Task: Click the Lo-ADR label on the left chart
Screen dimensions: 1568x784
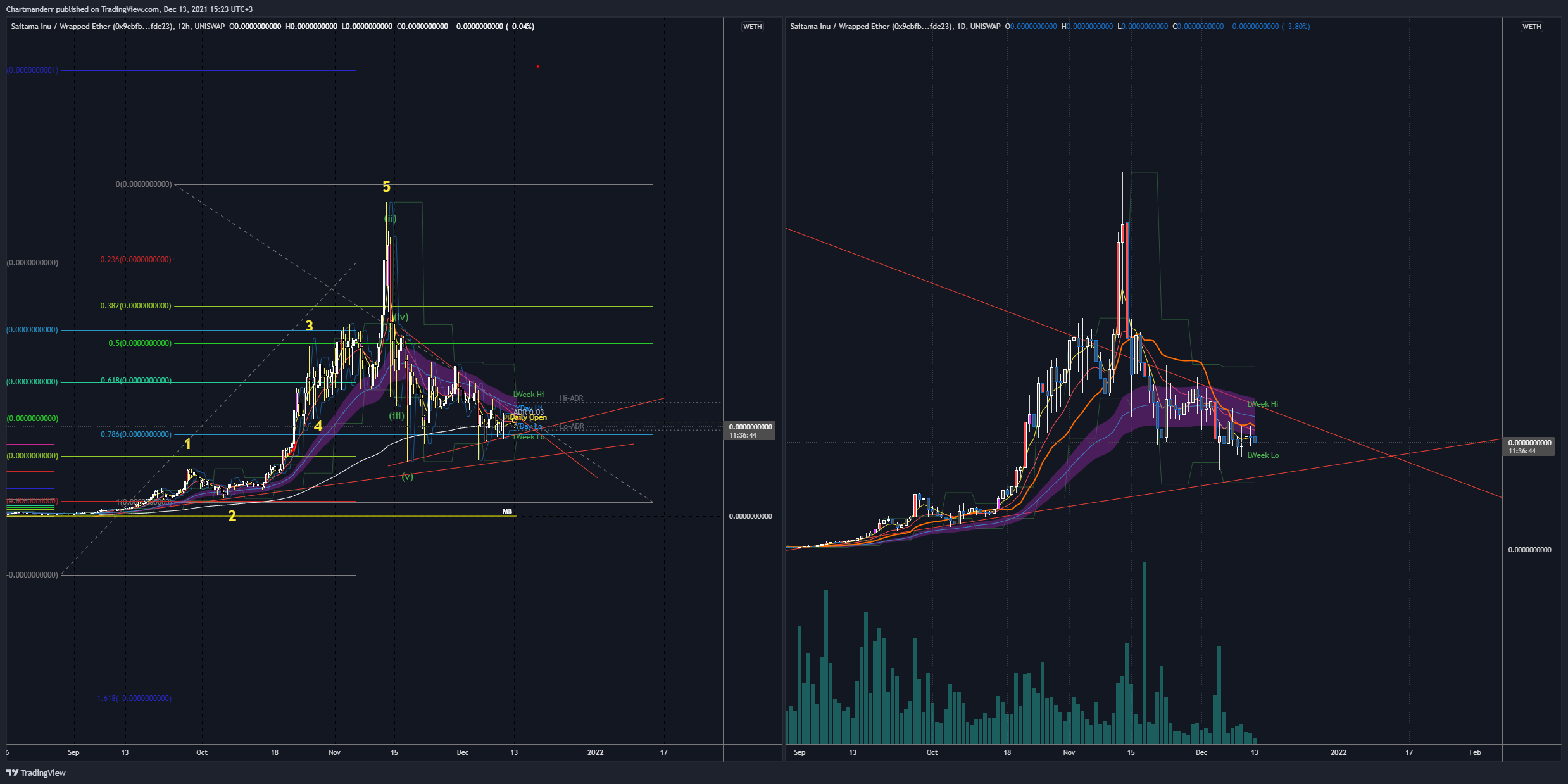Action: [x=572, y=426]
